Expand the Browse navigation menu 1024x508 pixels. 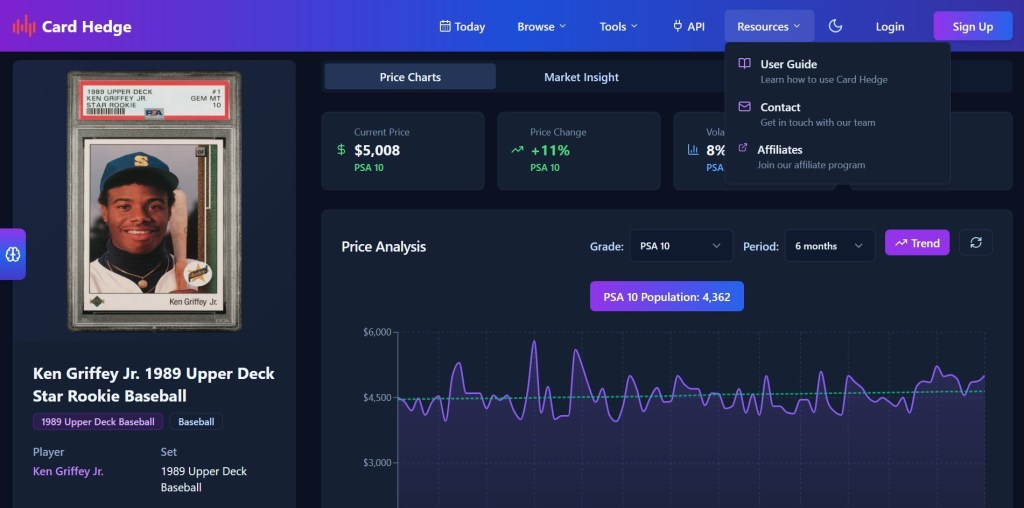[541, 27]
